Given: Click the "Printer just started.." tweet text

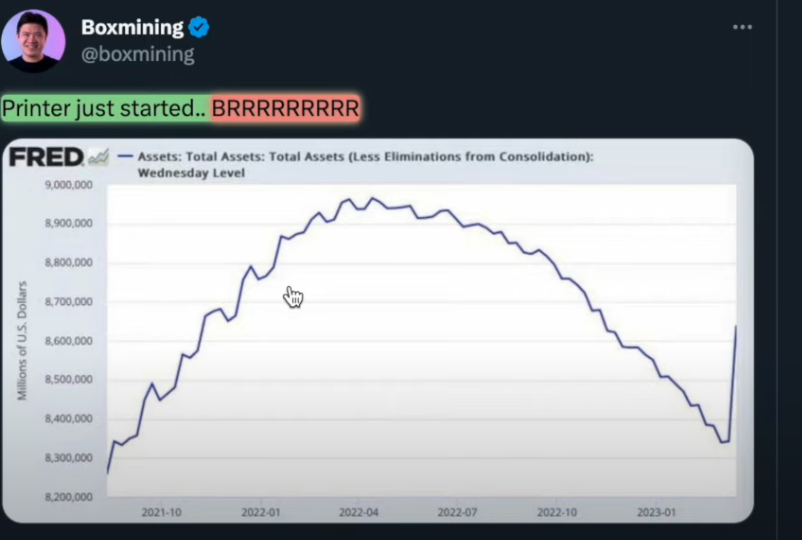Looking at the screenshot, I should (x=104, y=108).
